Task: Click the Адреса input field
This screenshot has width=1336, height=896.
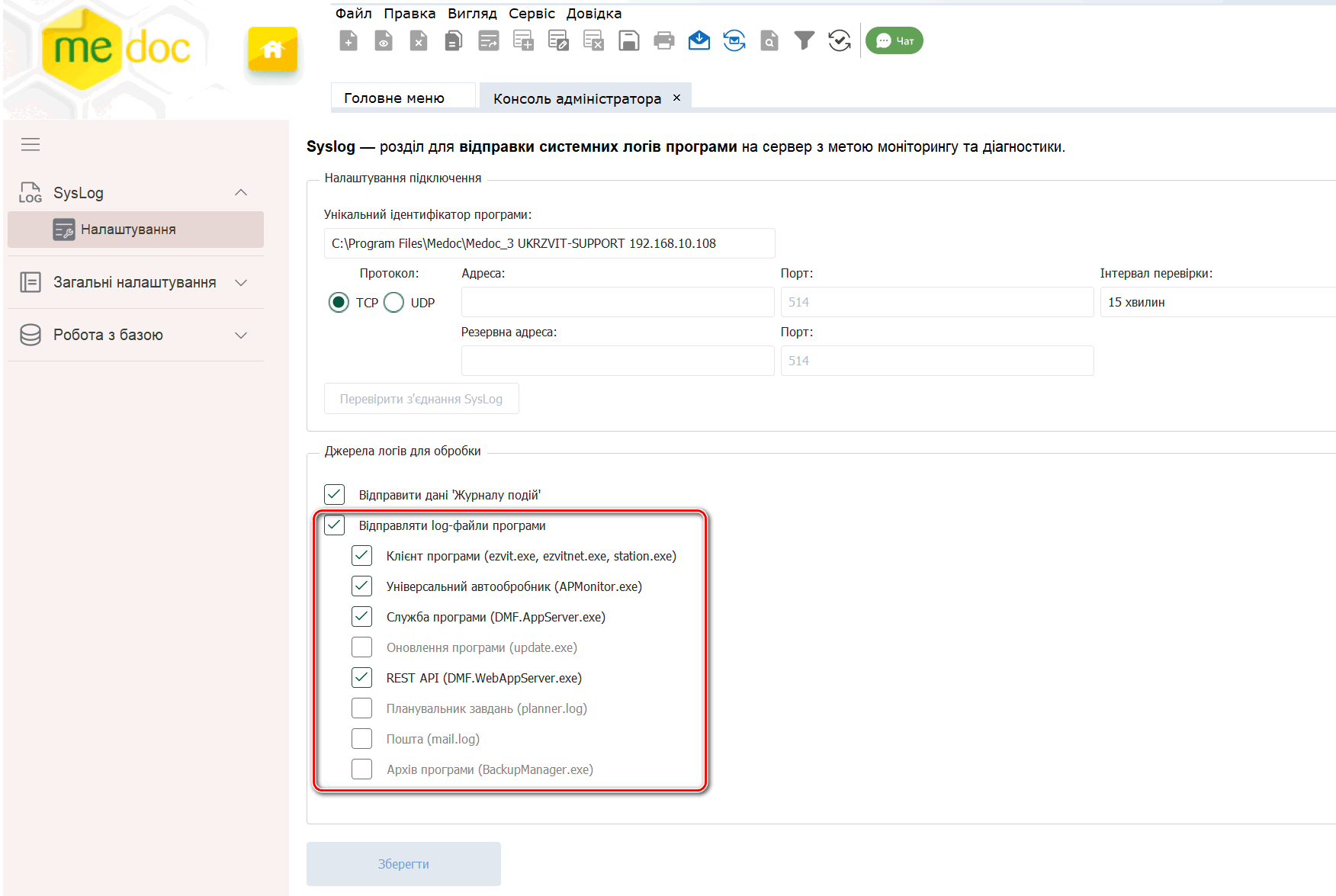Action: point(617,302)
